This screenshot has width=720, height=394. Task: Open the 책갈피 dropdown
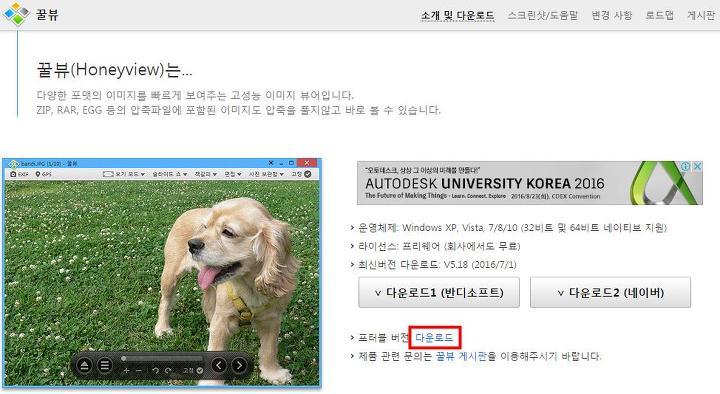pyautogui.click(x=205, y=174)
